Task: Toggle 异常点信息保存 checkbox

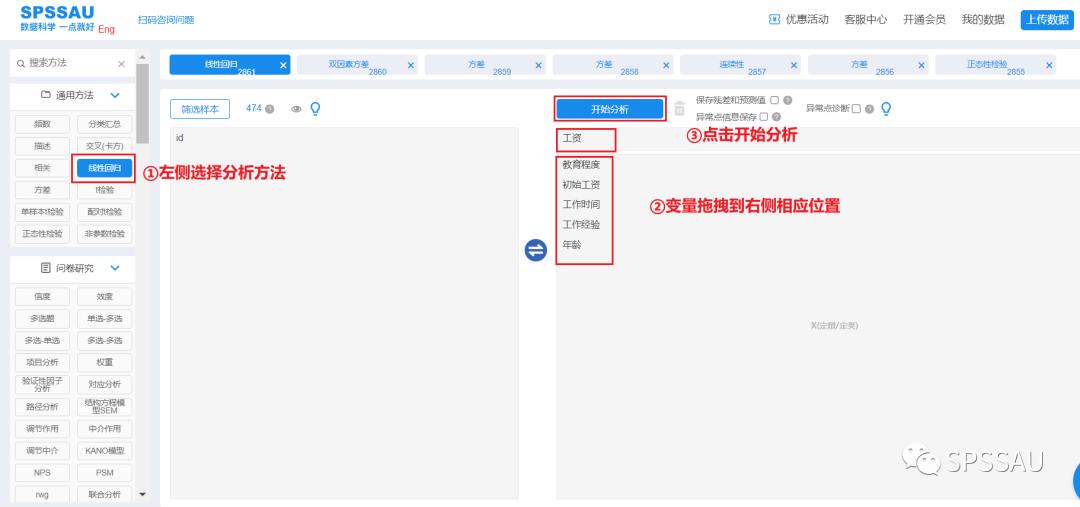Action: pyautogui.click(x=763, y=116)
